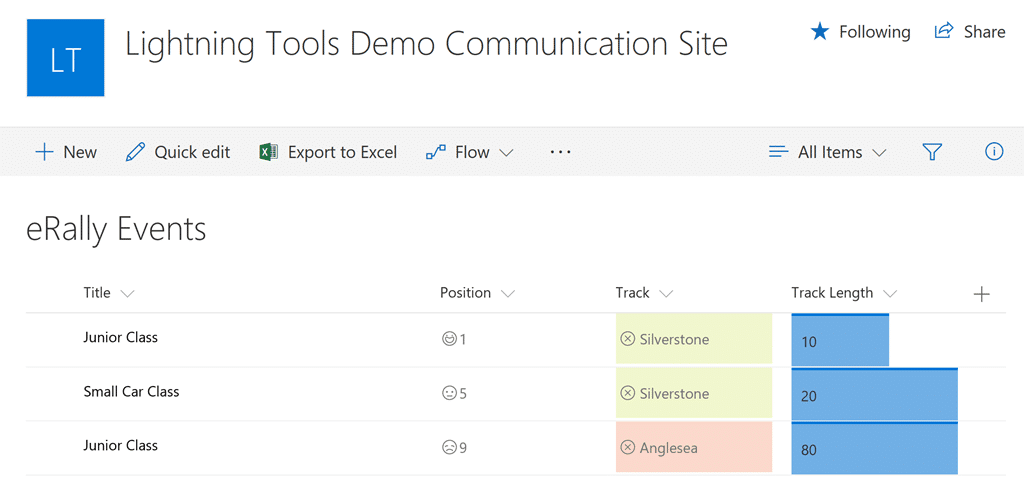Image resolution: width=1024 pixels, height=502 pixels.
Task: Open the Position column header menu chevron
Action: tap(507, 294)
